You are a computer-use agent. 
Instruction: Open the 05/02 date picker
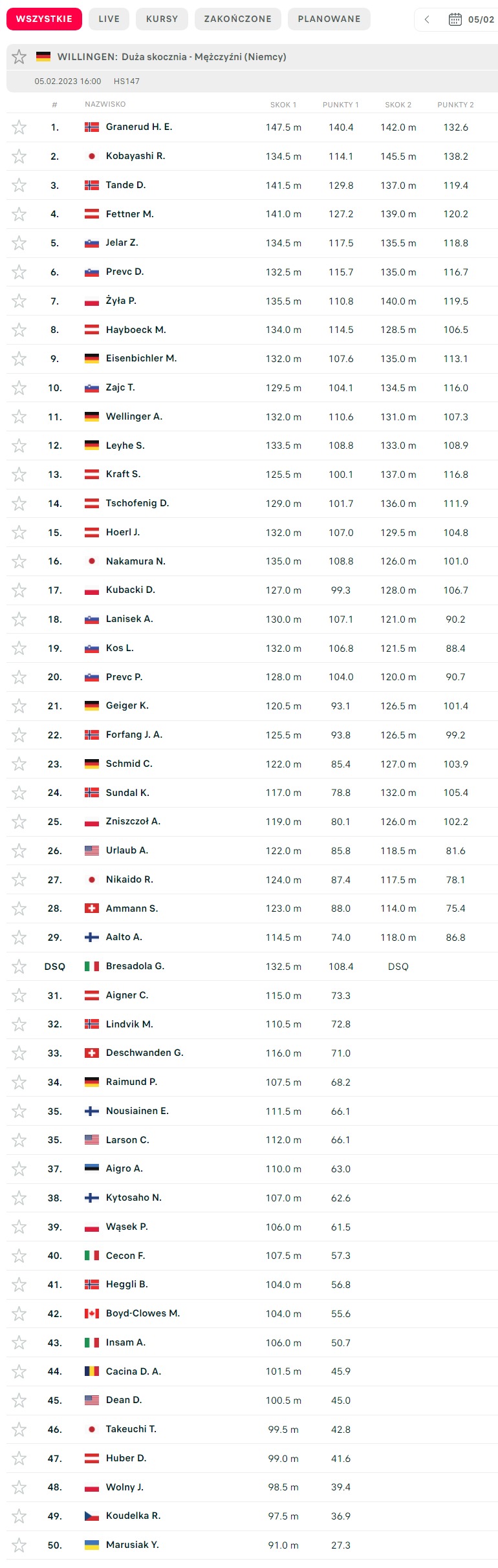[481, 19]
